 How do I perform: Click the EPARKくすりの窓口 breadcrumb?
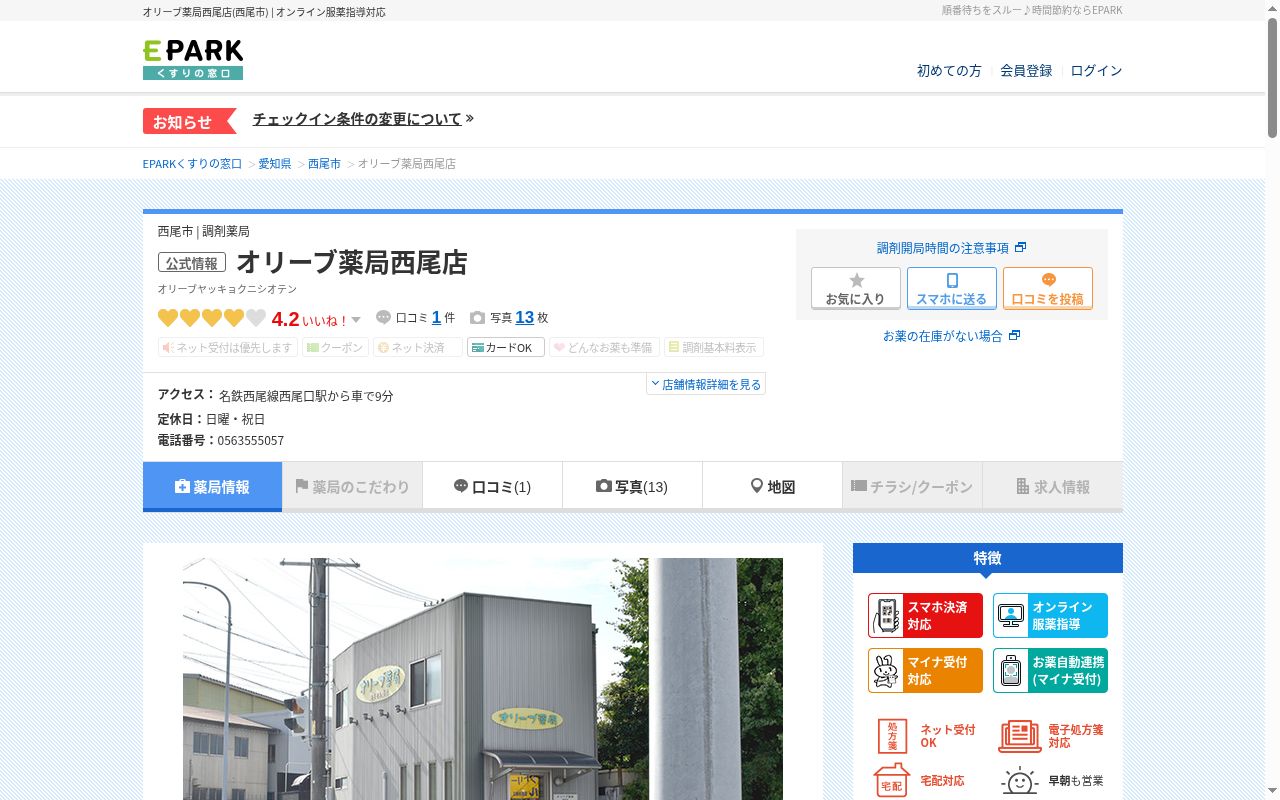pyautogui.click(x=192, y=163)
